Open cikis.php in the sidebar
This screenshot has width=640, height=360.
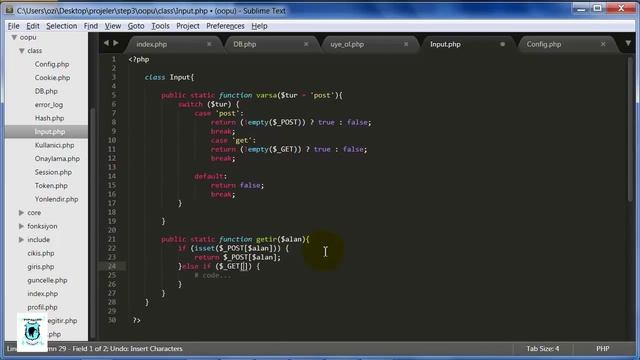[x=41, y=253]
